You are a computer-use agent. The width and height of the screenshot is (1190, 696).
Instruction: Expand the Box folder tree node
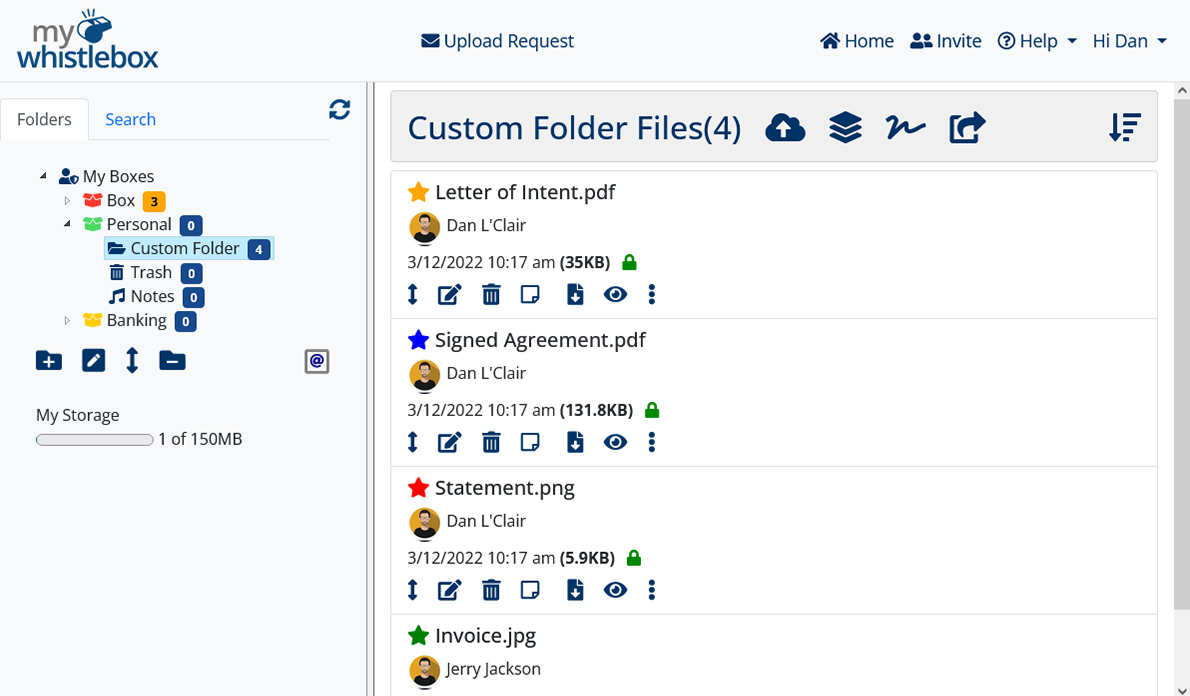click(68, 201)
